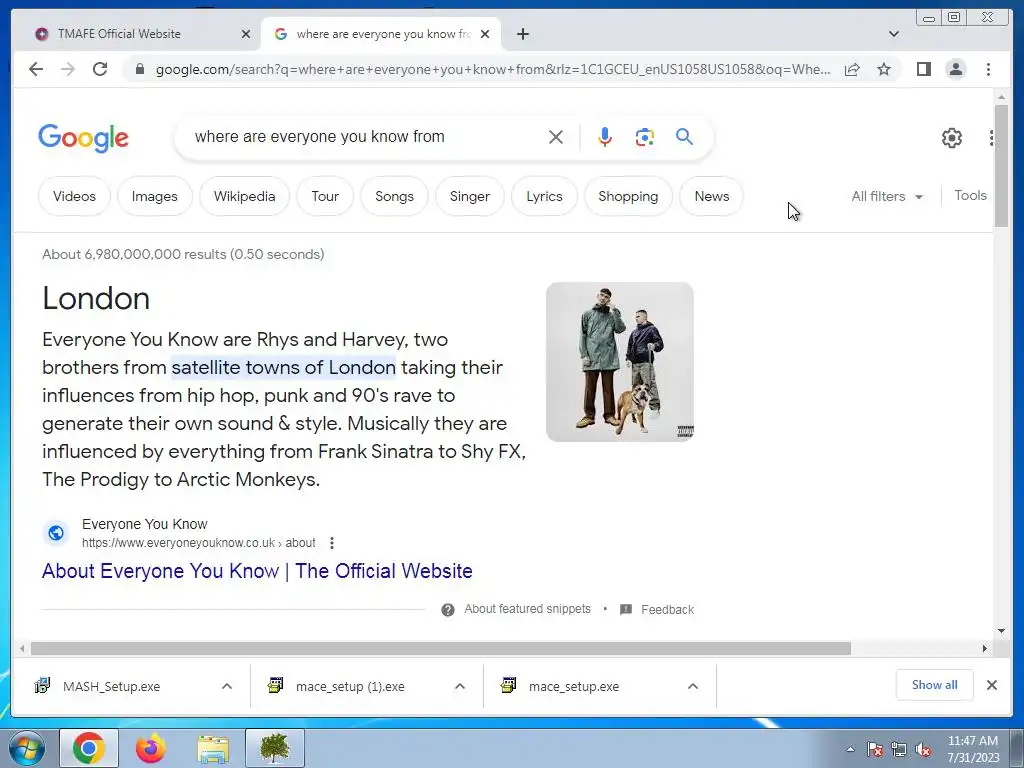Select the Wikipedia filter chip
The image size is (1024, 768).
point(244,196)
